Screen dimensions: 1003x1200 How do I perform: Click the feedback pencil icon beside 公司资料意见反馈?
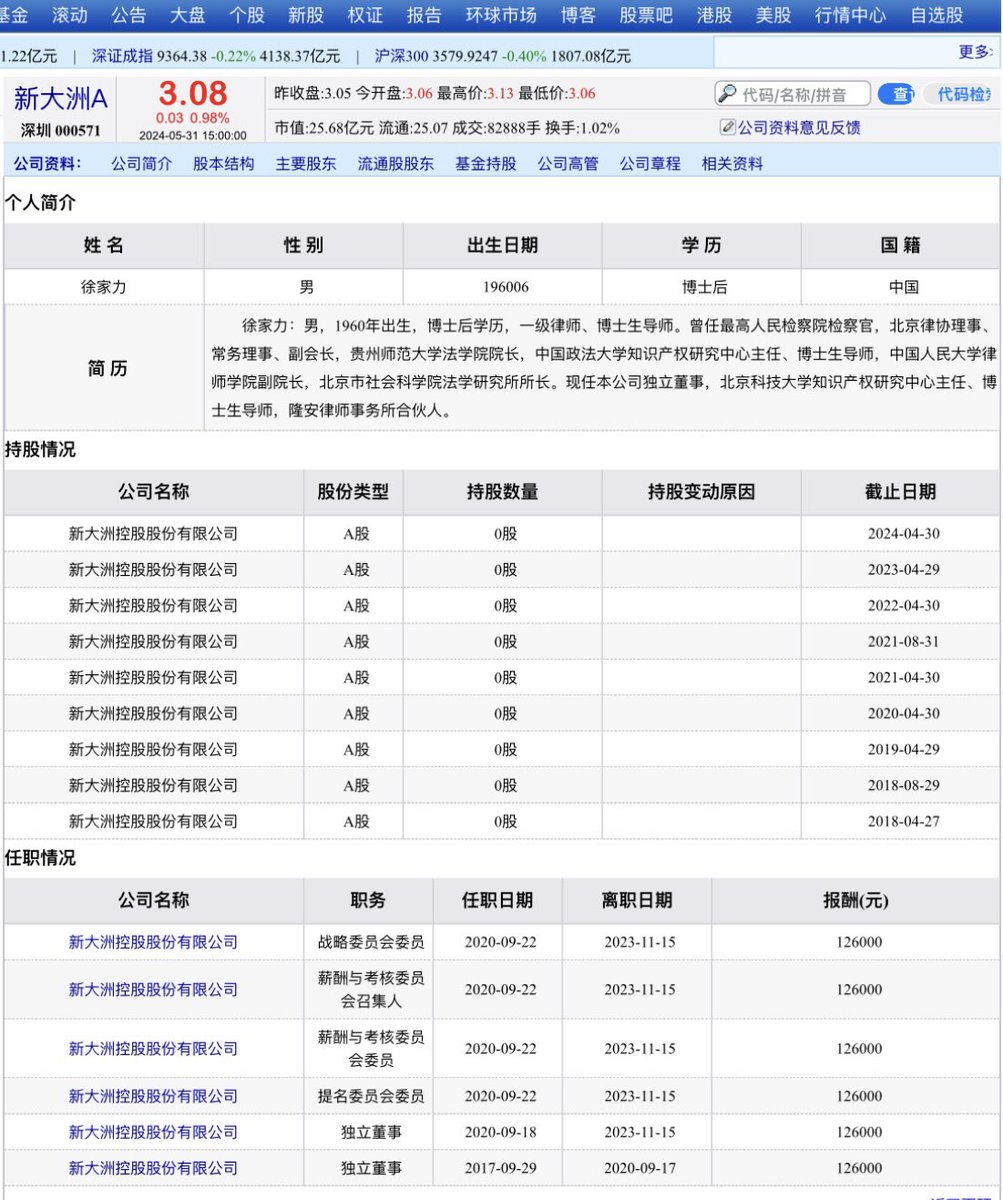coord(728,127)
